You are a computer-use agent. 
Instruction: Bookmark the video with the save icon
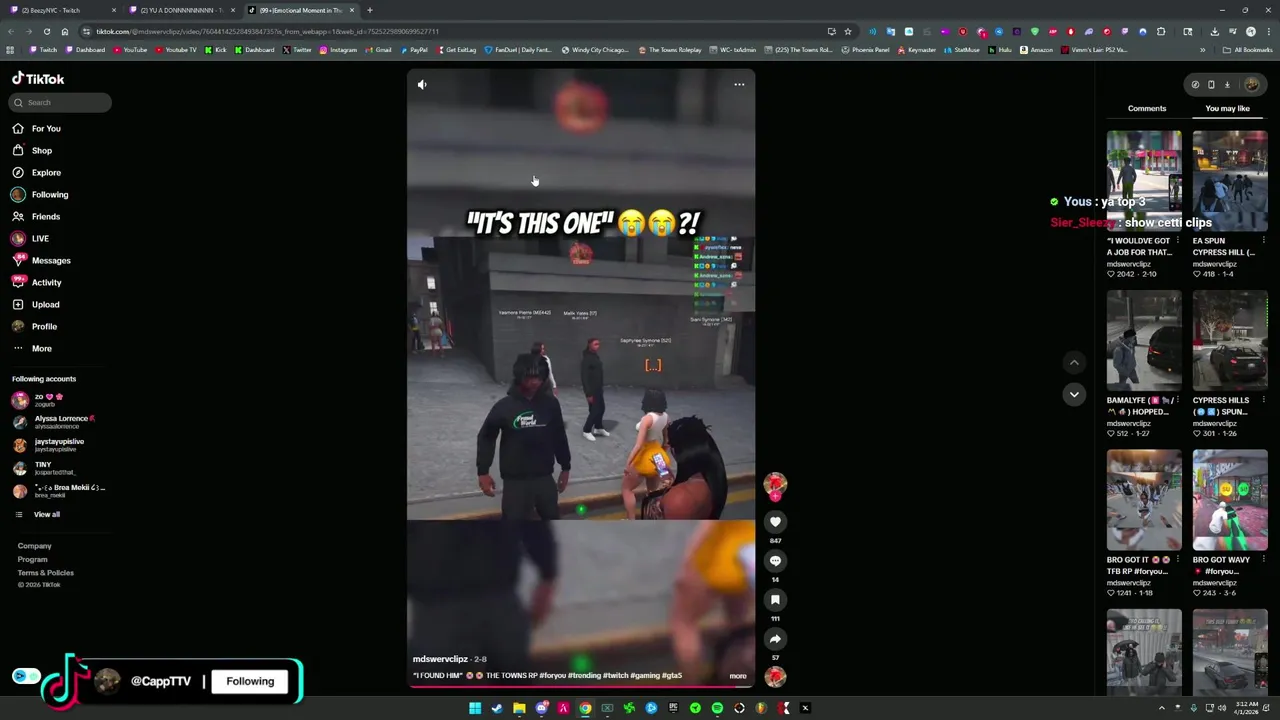click(775, 600)
